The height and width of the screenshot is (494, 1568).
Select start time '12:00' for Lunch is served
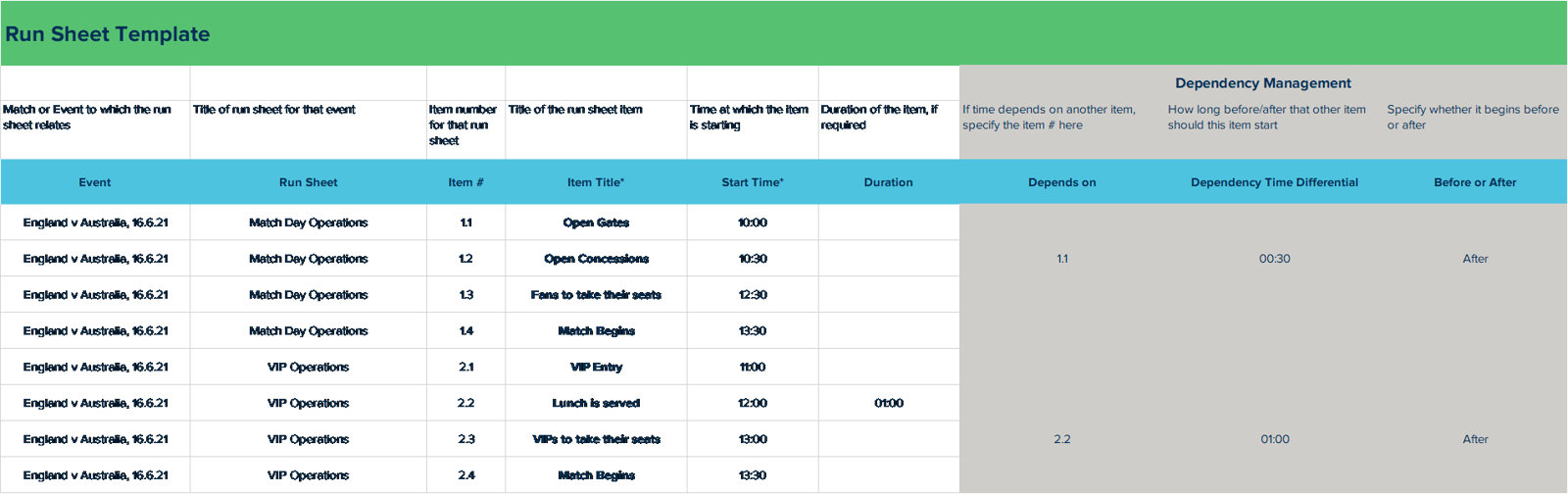pos(753,404)
